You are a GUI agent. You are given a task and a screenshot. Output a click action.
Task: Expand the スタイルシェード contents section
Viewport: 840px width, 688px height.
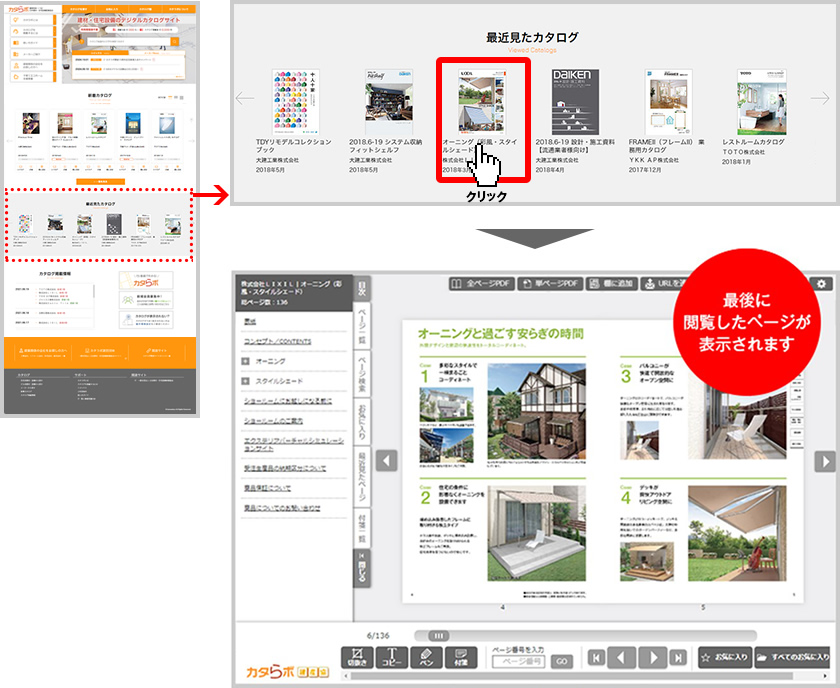246,381
